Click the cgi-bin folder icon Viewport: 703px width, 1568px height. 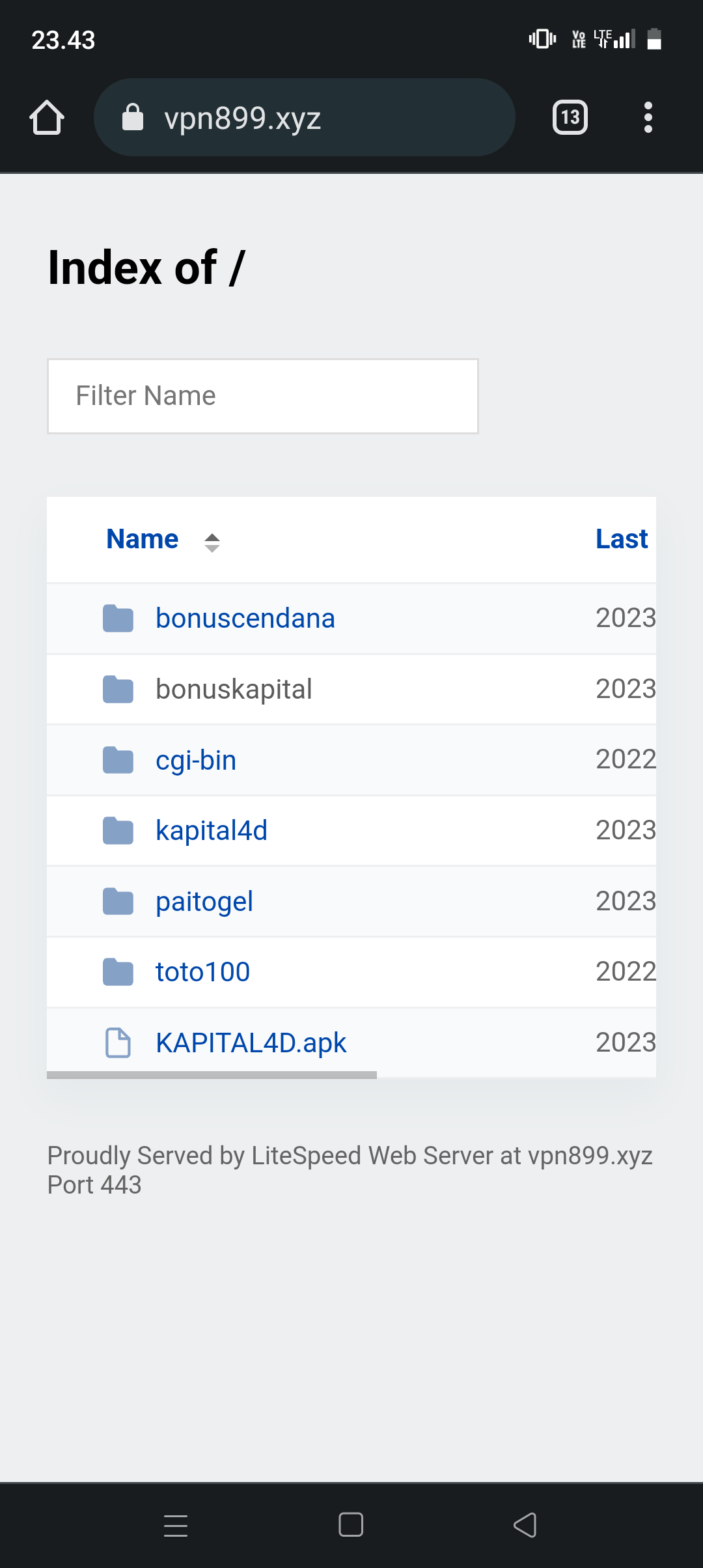coord(118,760)
